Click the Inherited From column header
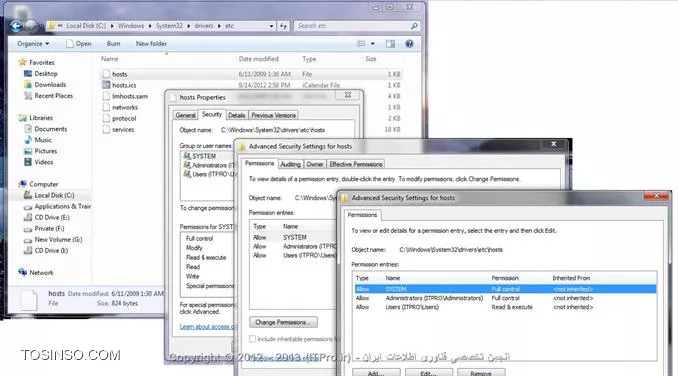The height and width of the screenshot is (376, 678). (x=571, y=278)
